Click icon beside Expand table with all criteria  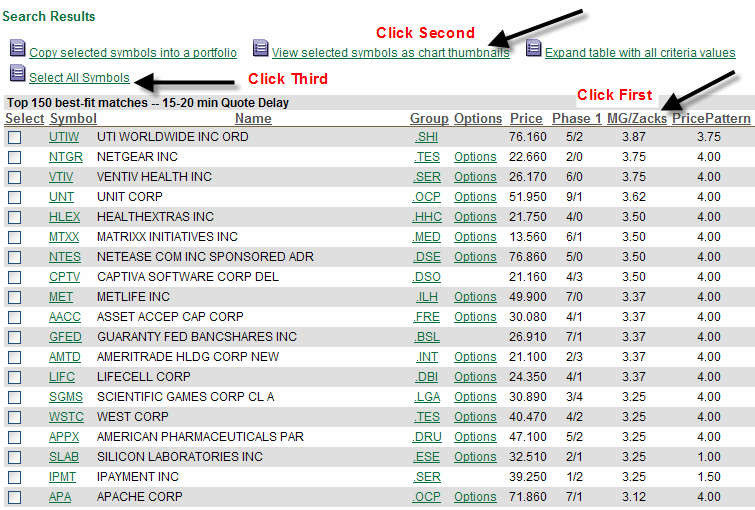tap(534, 48)
